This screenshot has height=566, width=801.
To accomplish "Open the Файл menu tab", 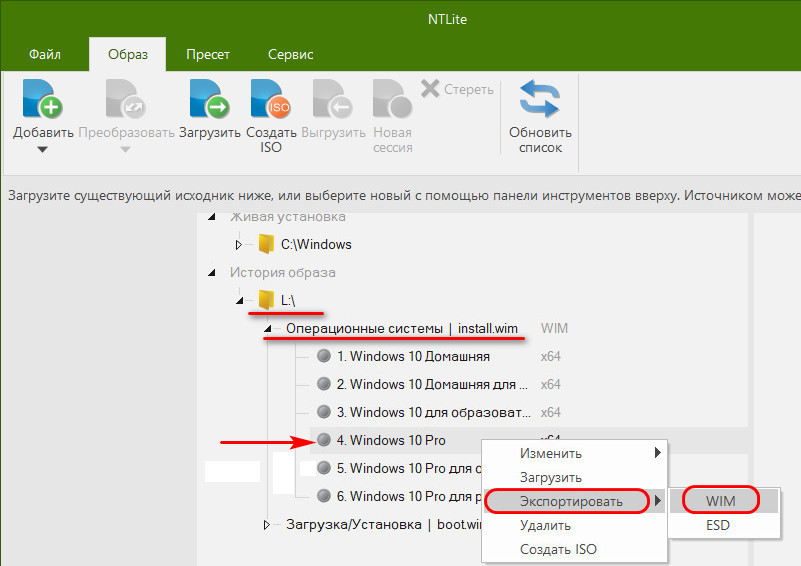I will coord(44,54).
